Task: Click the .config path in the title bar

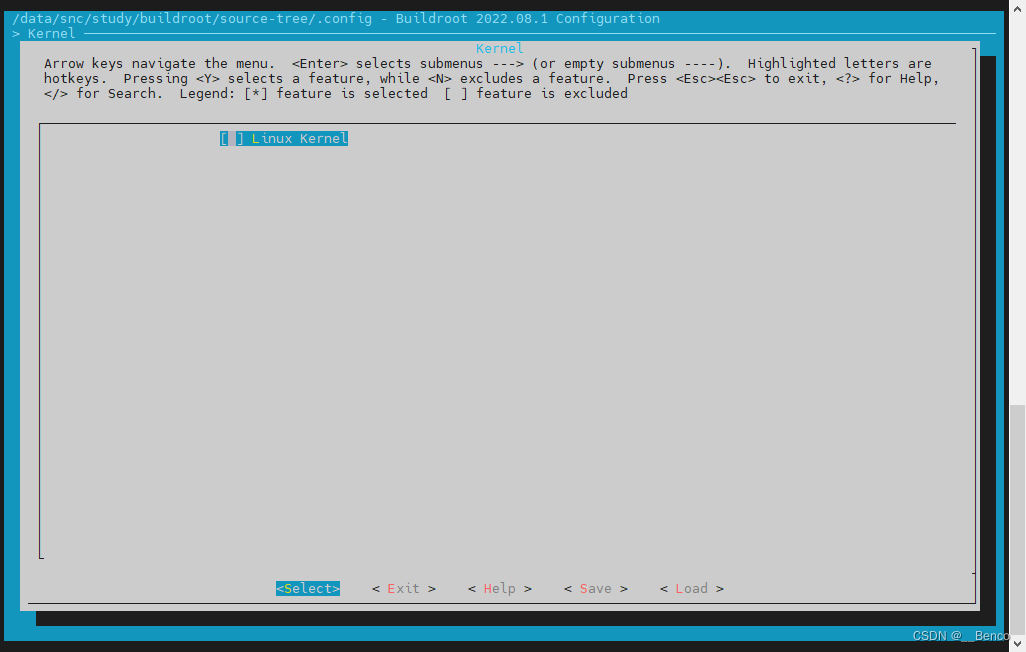Action: (190, 17)
